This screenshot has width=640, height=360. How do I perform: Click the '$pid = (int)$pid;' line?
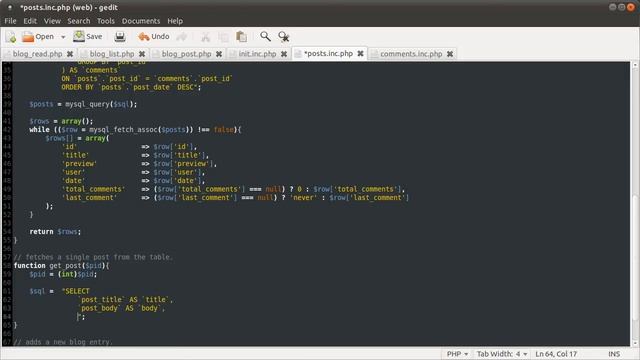pyautogui.click(x=63, y=274)
